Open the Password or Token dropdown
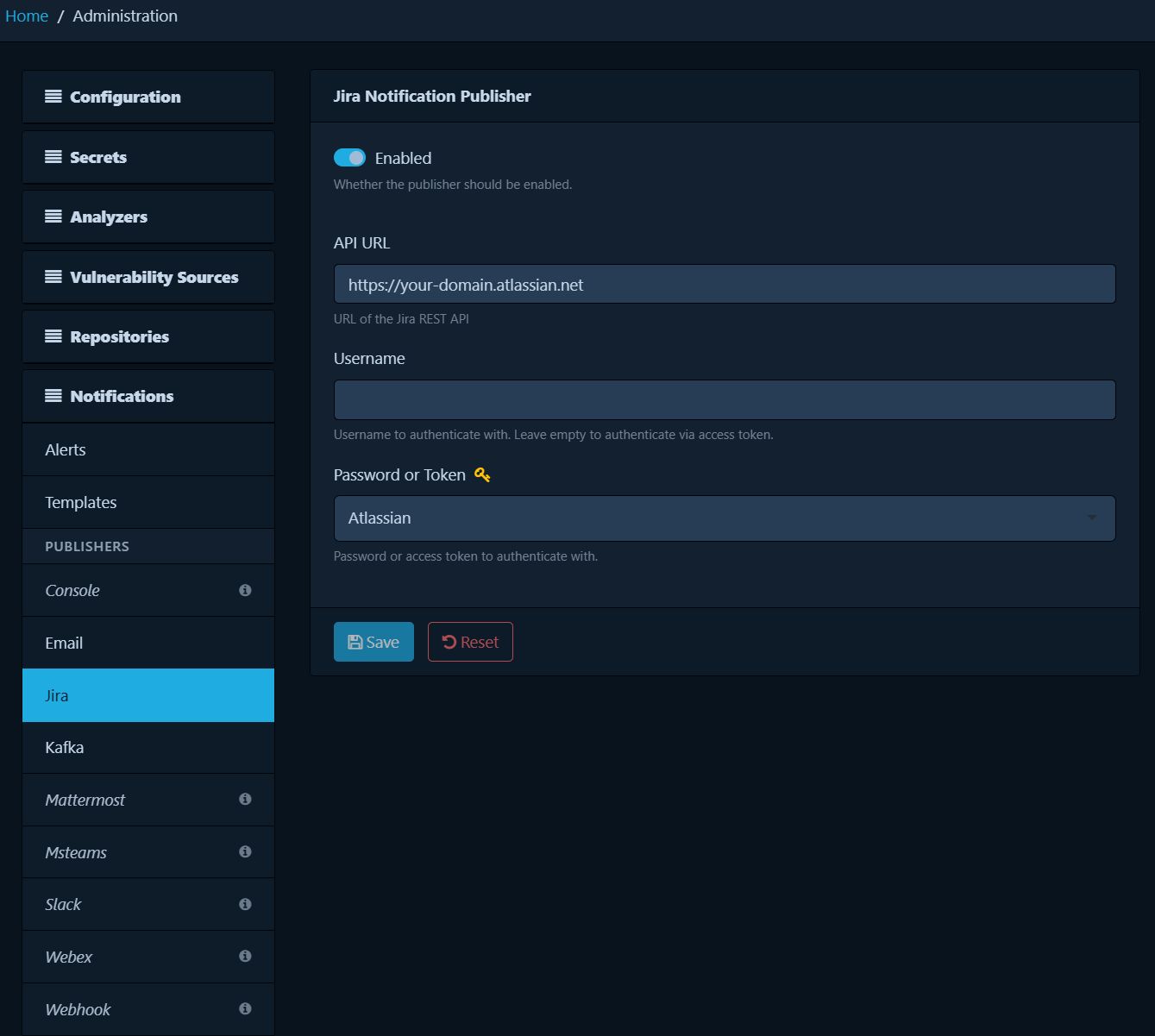This screenshot has height=1036, width=1155. (x=725, y=518)
